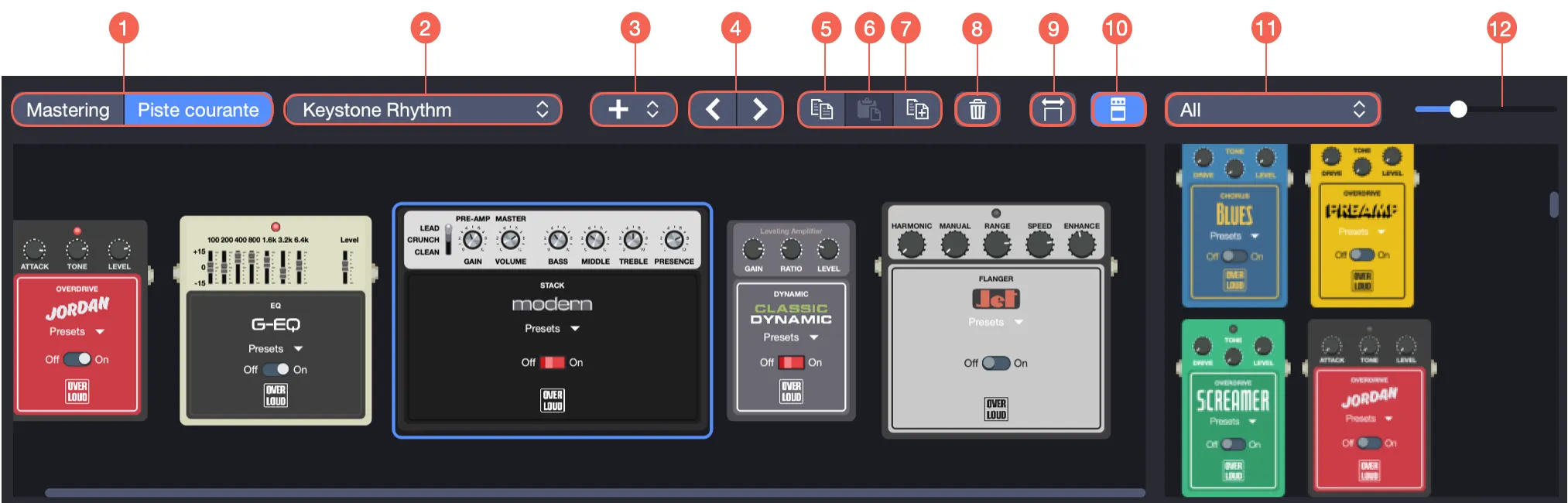Image resolution: width=1568 pixels, height=503 pixels.
Task: Click the SPEED knob on Jet flanger
Action: [x=1039, y=245]
